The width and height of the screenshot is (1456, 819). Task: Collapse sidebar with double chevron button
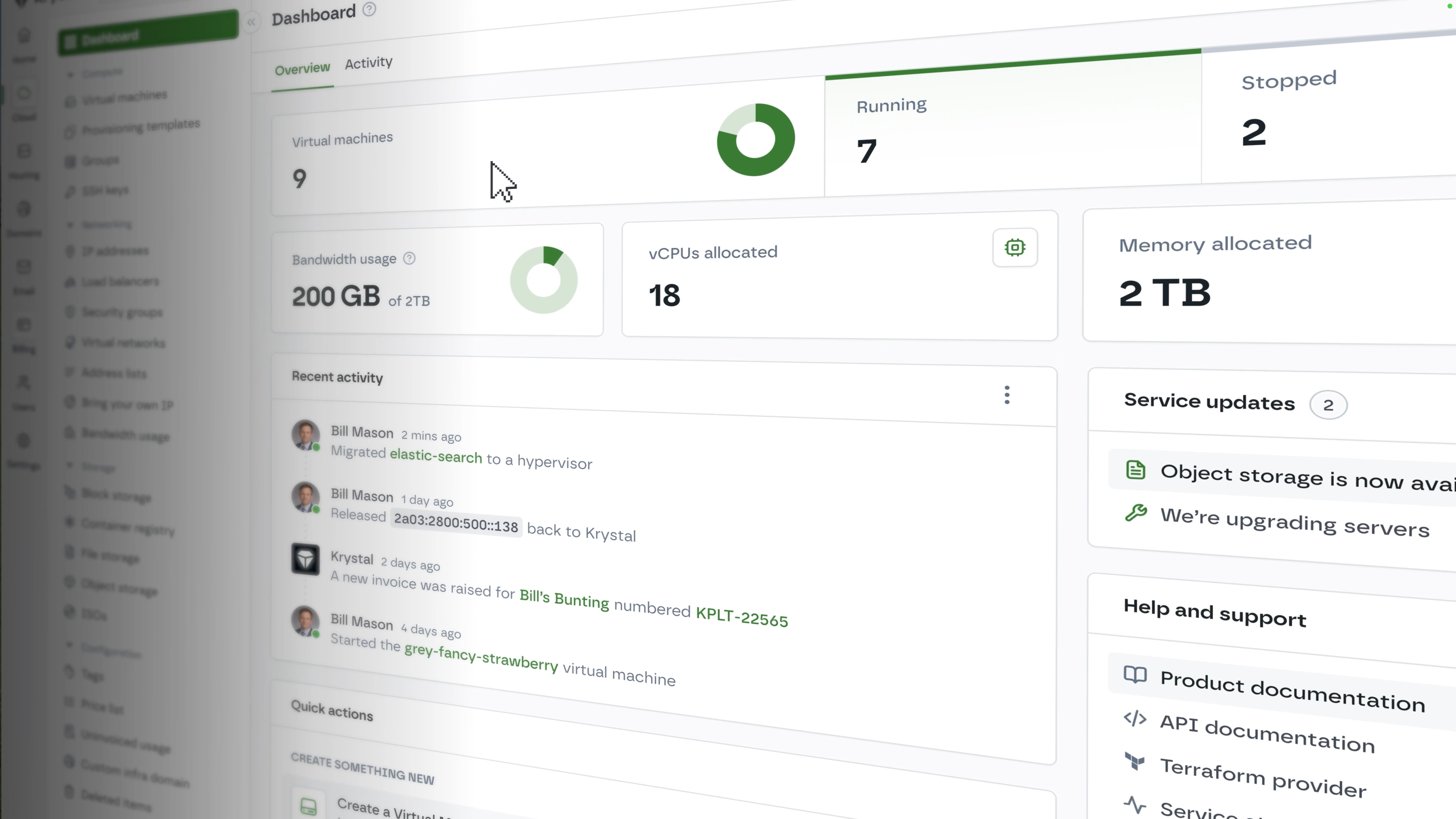pos(251,22)
